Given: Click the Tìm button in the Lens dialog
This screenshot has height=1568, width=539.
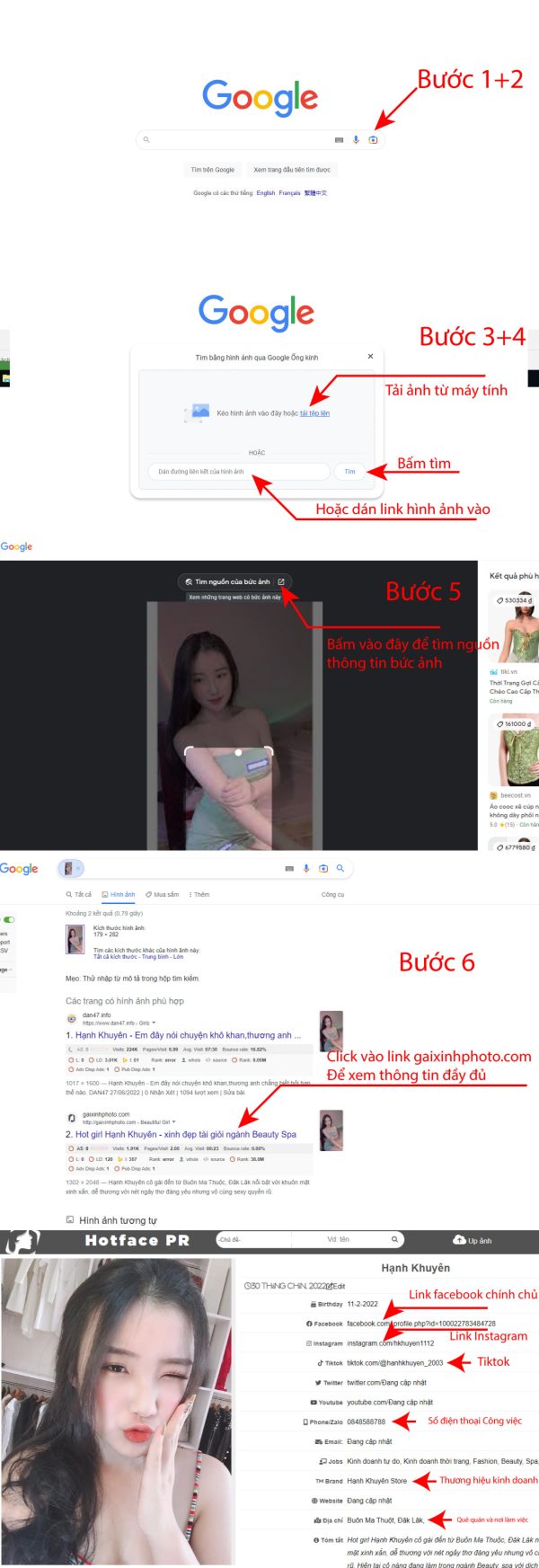Looking at the screenshot, I should point(349,471).
